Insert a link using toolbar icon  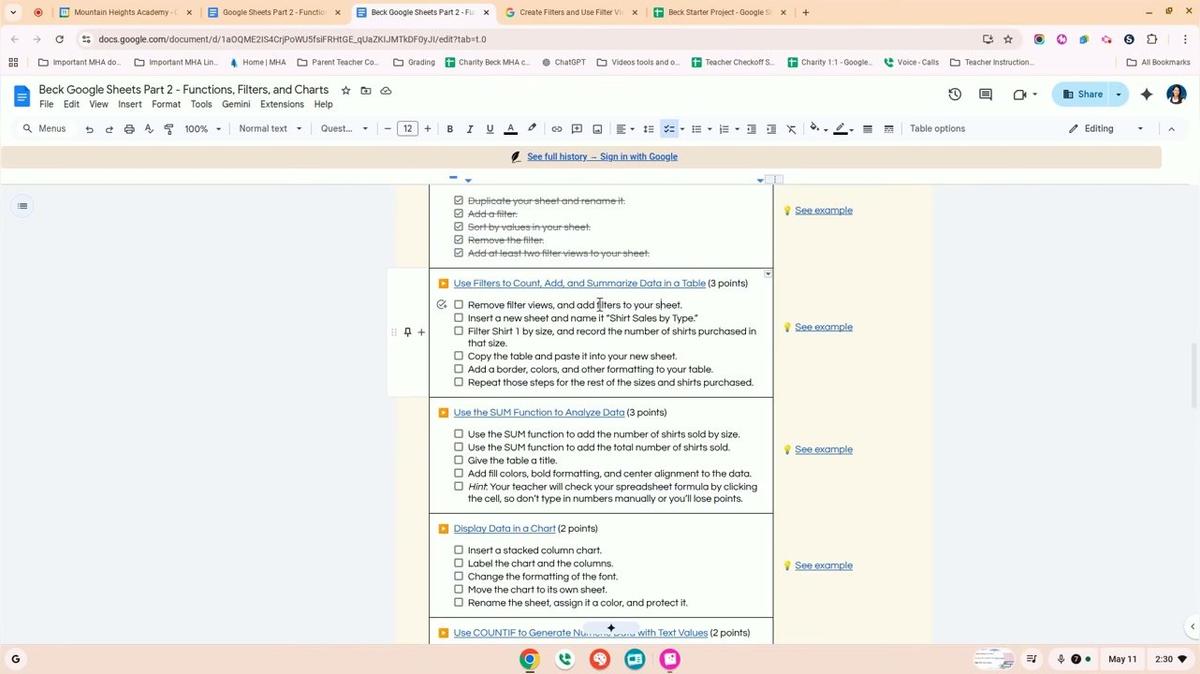coord(557,129)
